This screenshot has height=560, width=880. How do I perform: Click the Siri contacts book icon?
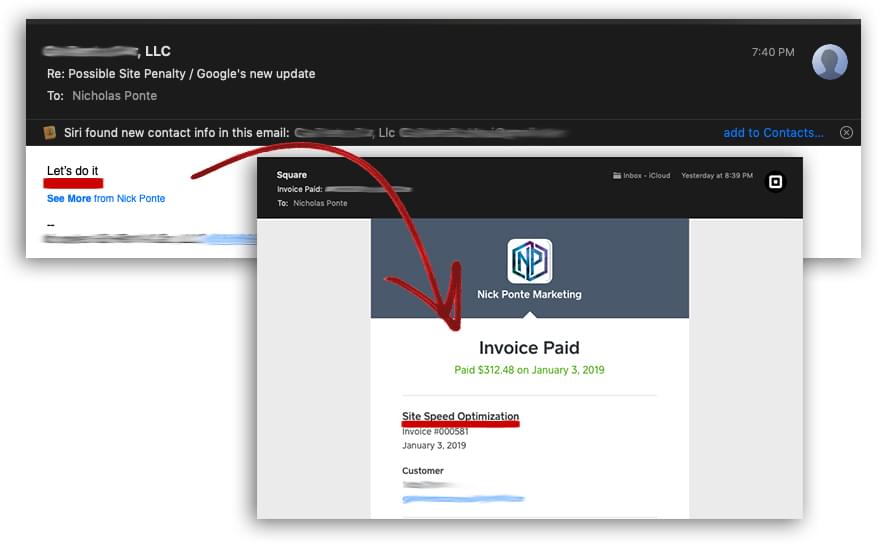pos(50,132)
